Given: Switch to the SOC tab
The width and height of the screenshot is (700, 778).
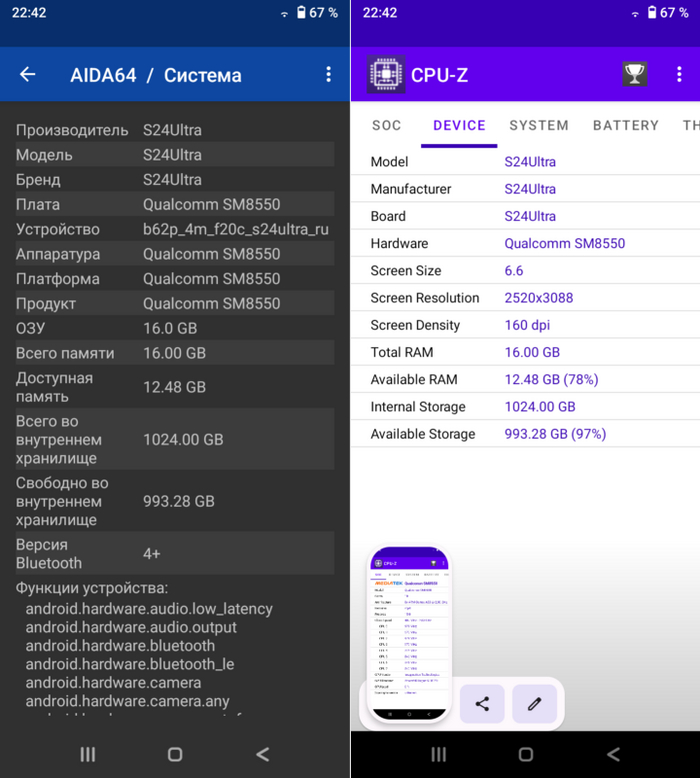Looking at the screenshot, I should click(386, 126).
